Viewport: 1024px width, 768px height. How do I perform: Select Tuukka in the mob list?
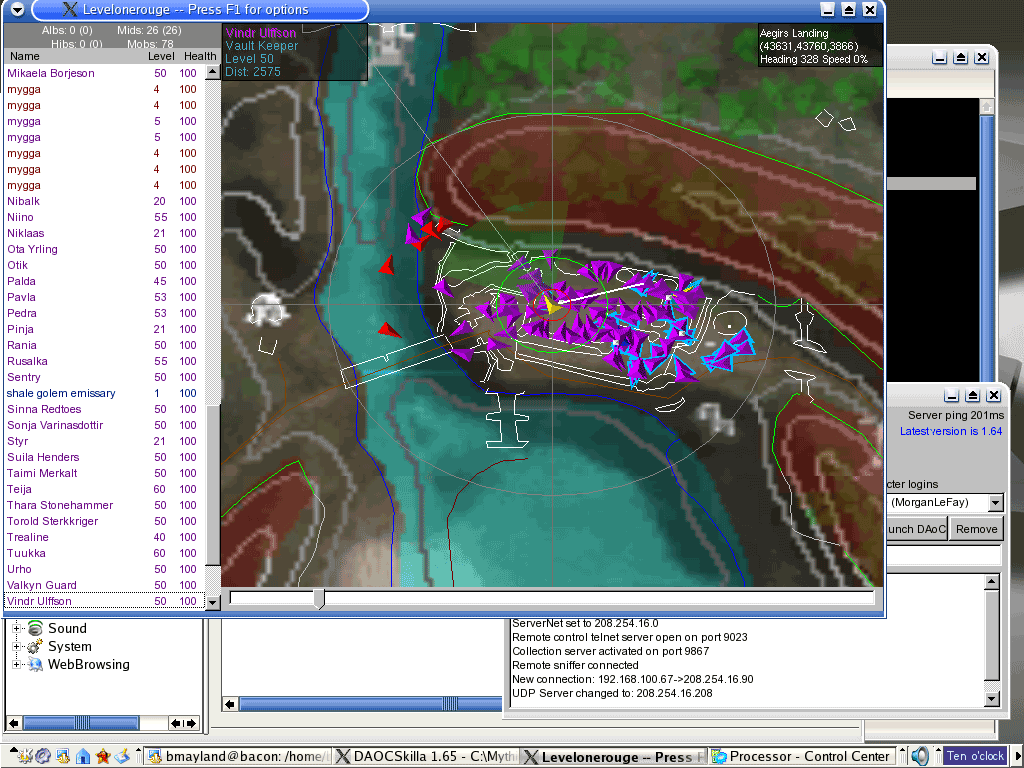click(104, 553)
